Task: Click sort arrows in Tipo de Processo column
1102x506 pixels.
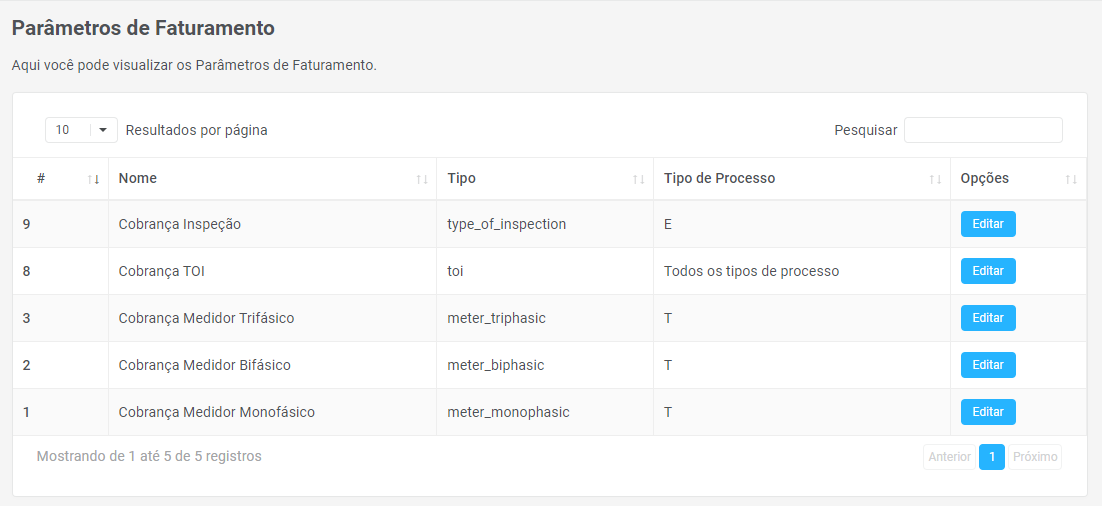Action: point(935,179)
